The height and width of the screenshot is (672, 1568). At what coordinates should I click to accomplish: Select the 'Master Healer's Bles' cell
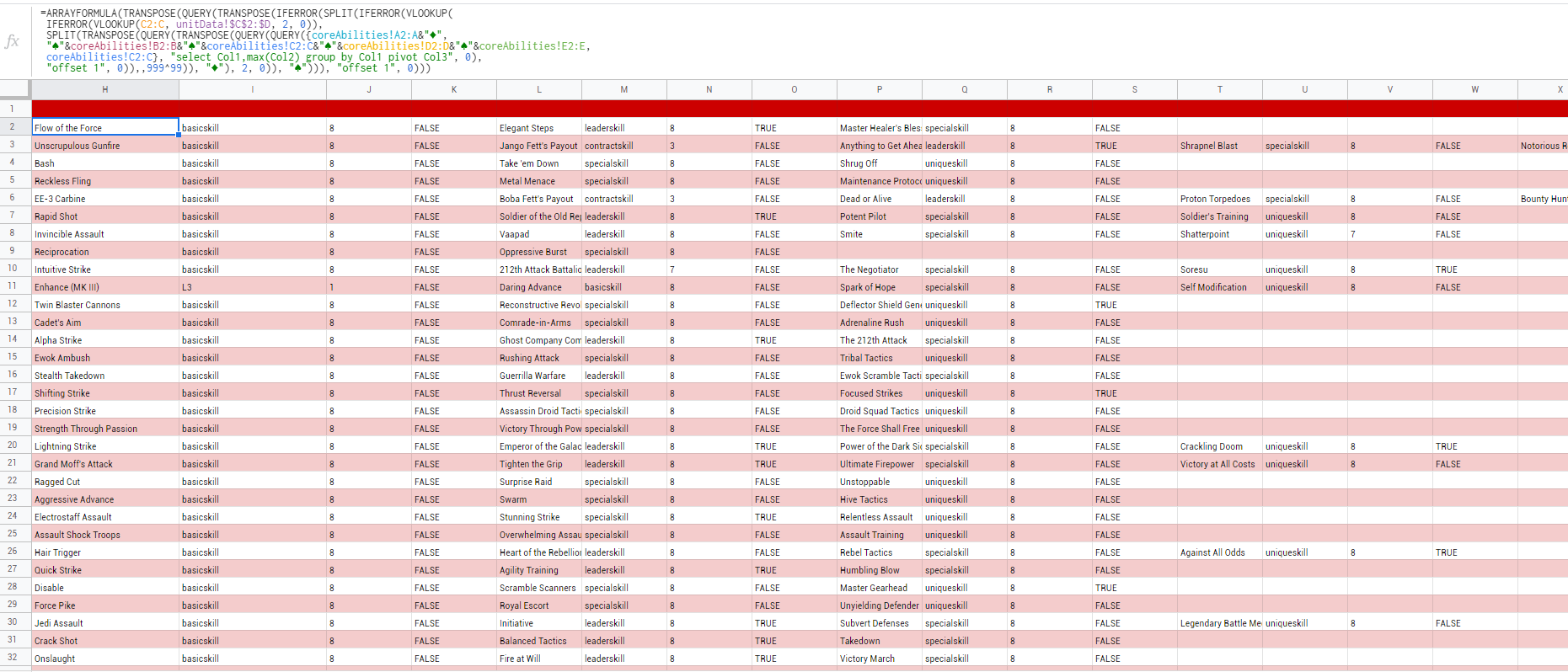pos(880,128)
